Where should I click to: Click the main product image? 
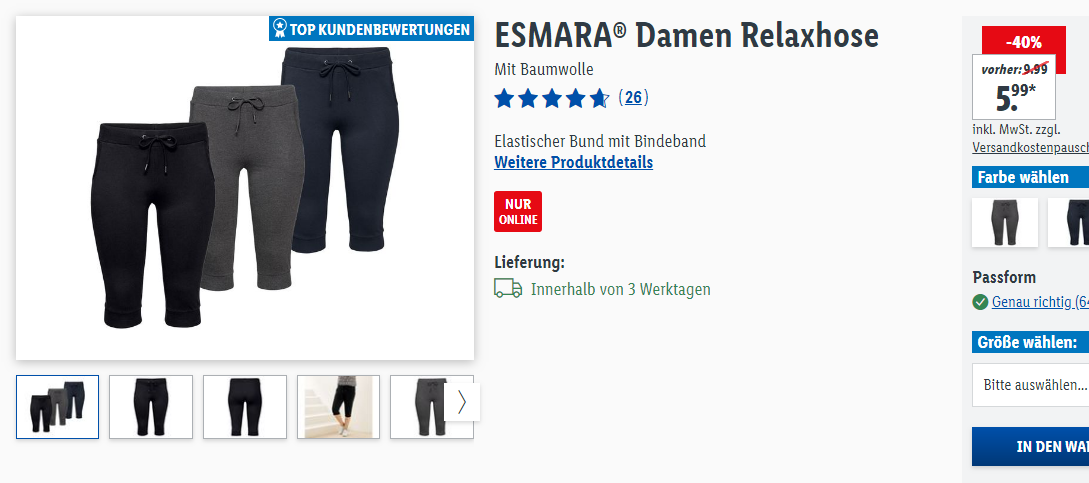pos(244,188)
